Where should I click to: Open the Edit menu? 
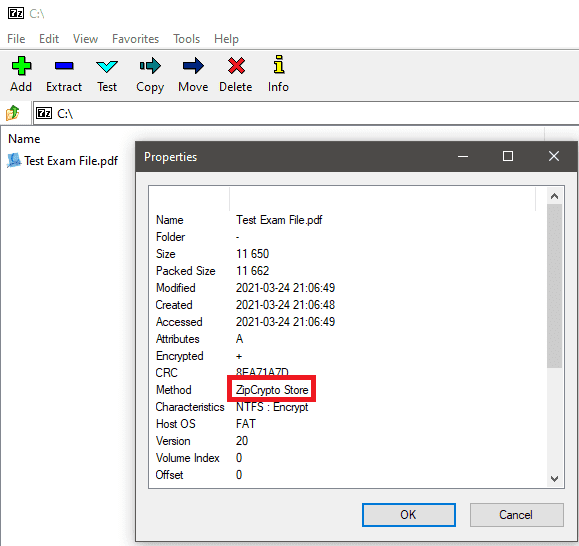(x=49, y=39)
